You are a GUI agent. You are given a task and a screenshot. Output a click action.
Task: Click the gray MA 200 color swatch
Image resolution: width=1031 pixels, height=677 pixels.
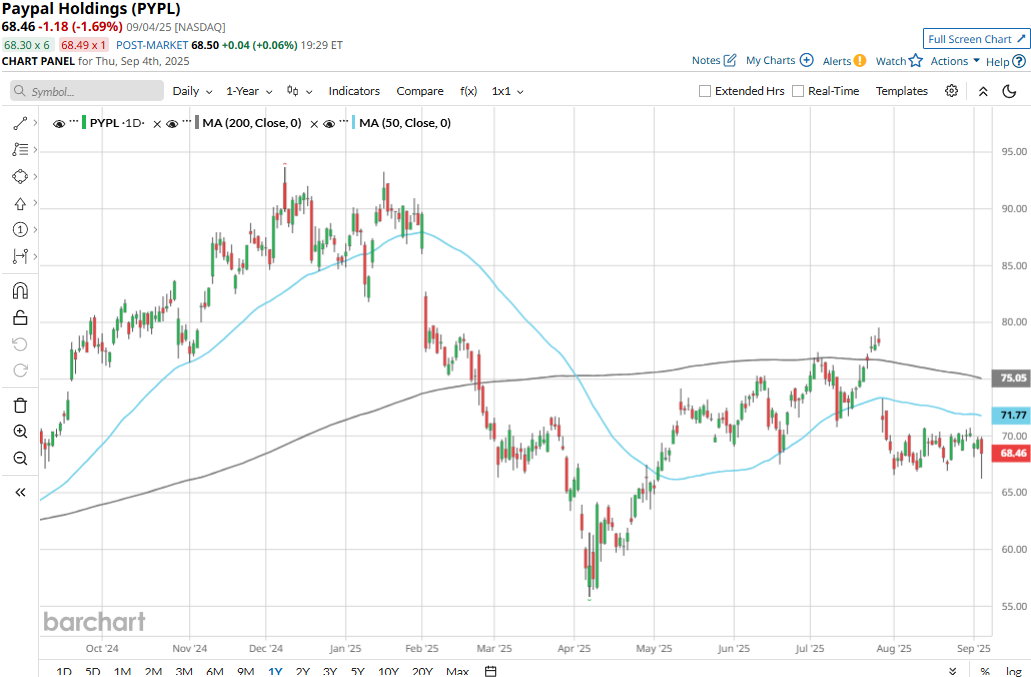tap(197, 123)
